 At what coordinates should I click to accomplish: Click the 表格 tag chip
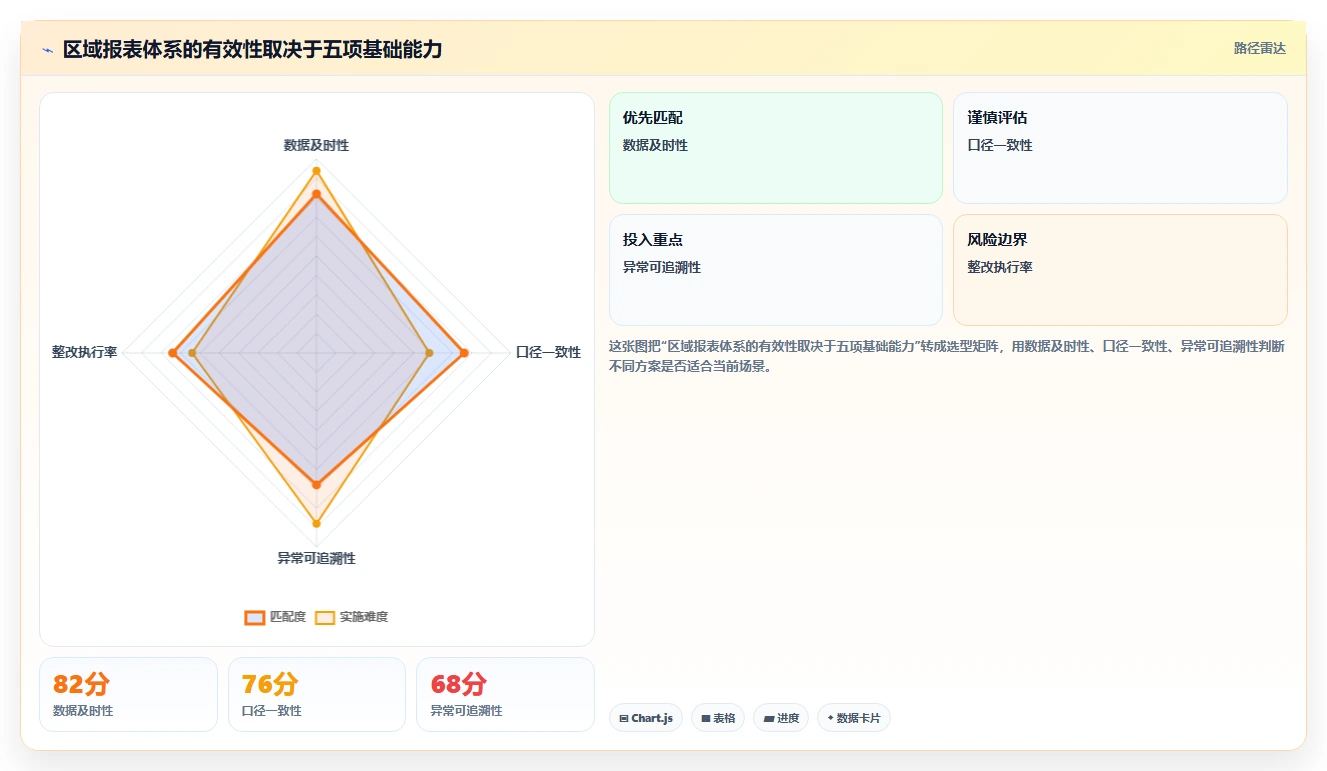[718, 718]
